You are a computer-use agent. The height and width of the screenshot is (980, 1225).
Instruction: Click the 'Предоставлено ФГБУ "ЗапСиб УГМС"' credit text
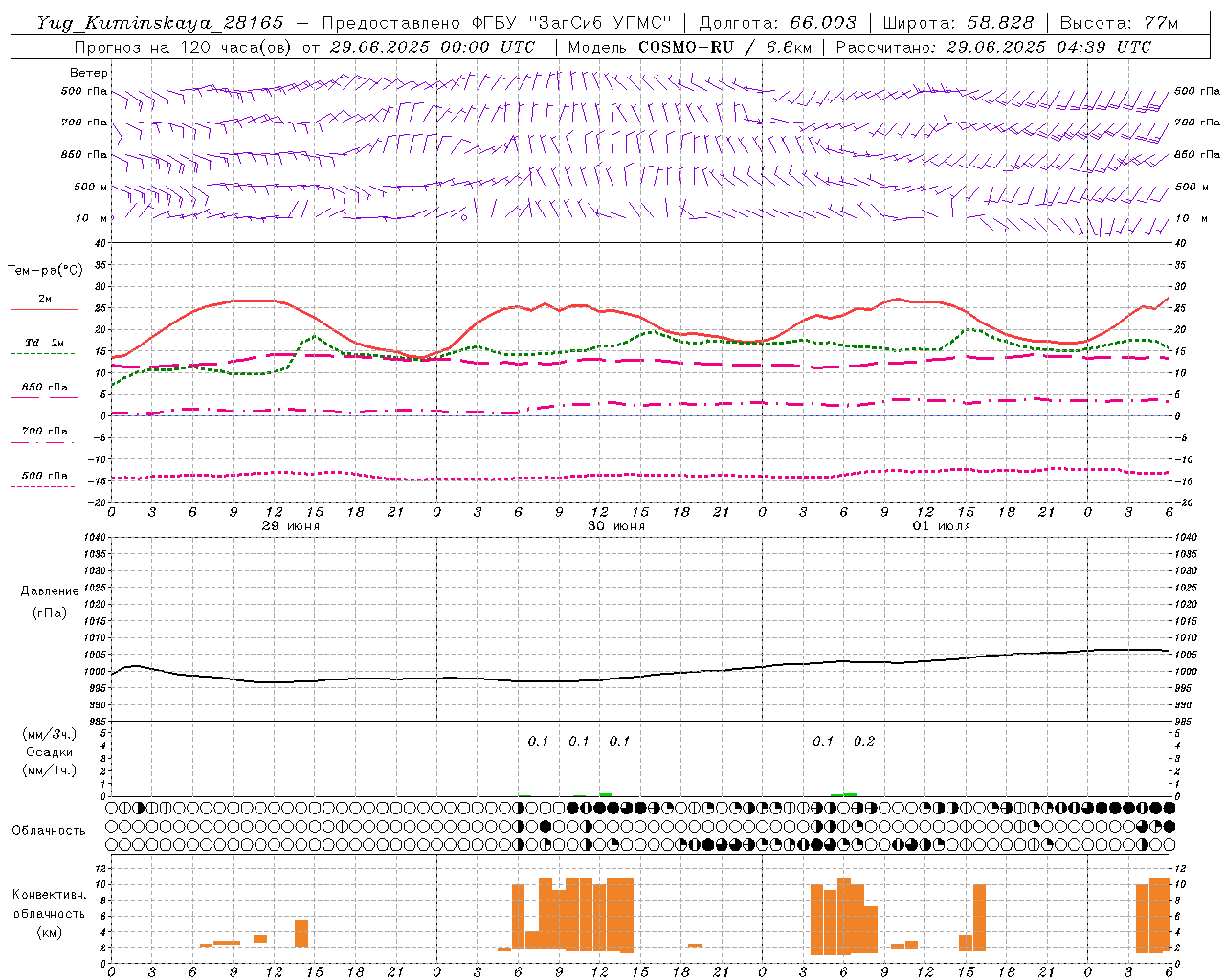[x=497, y=23]
